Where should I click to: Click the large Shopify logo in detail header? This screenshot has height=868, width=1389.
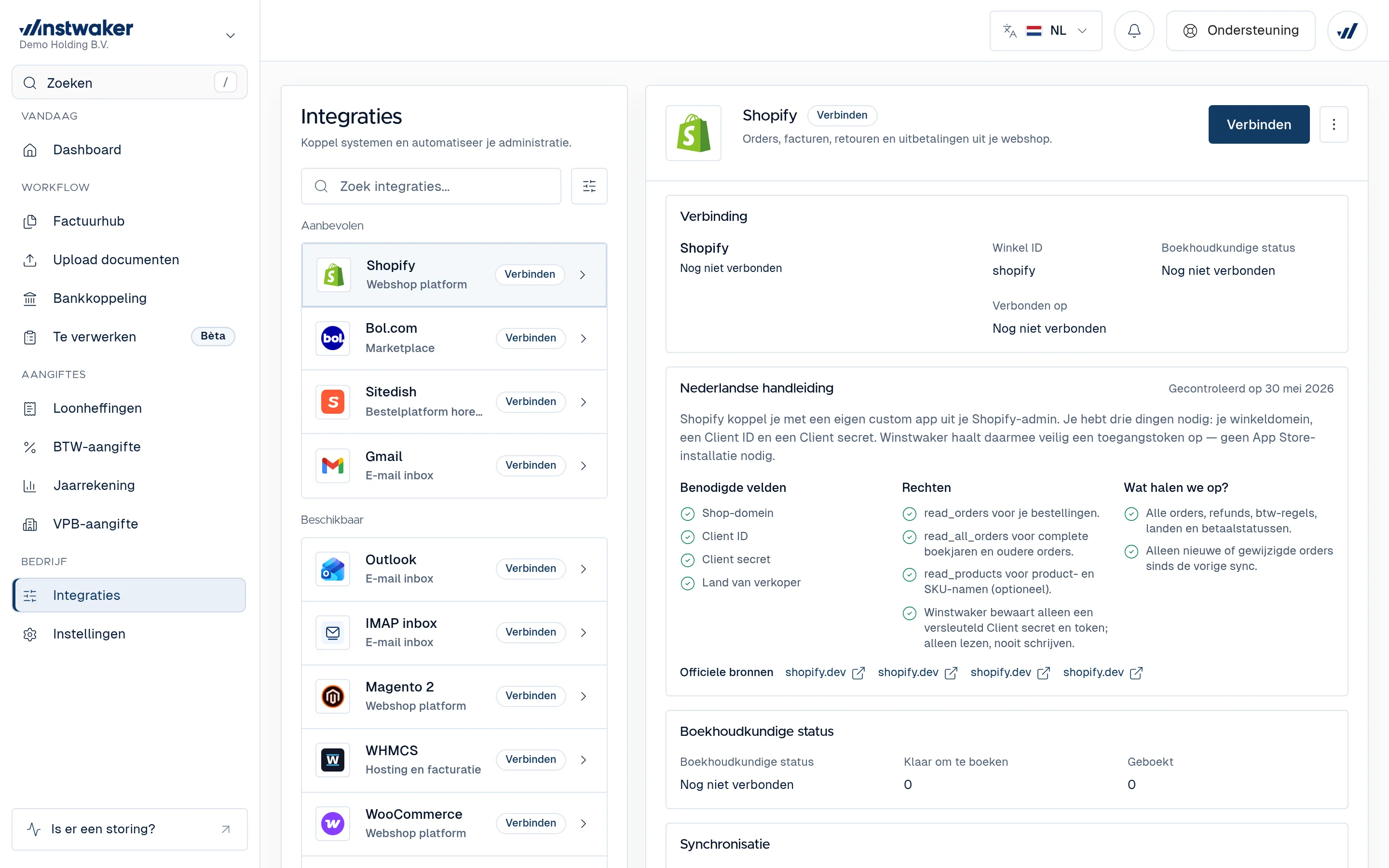tap(694, 133)
